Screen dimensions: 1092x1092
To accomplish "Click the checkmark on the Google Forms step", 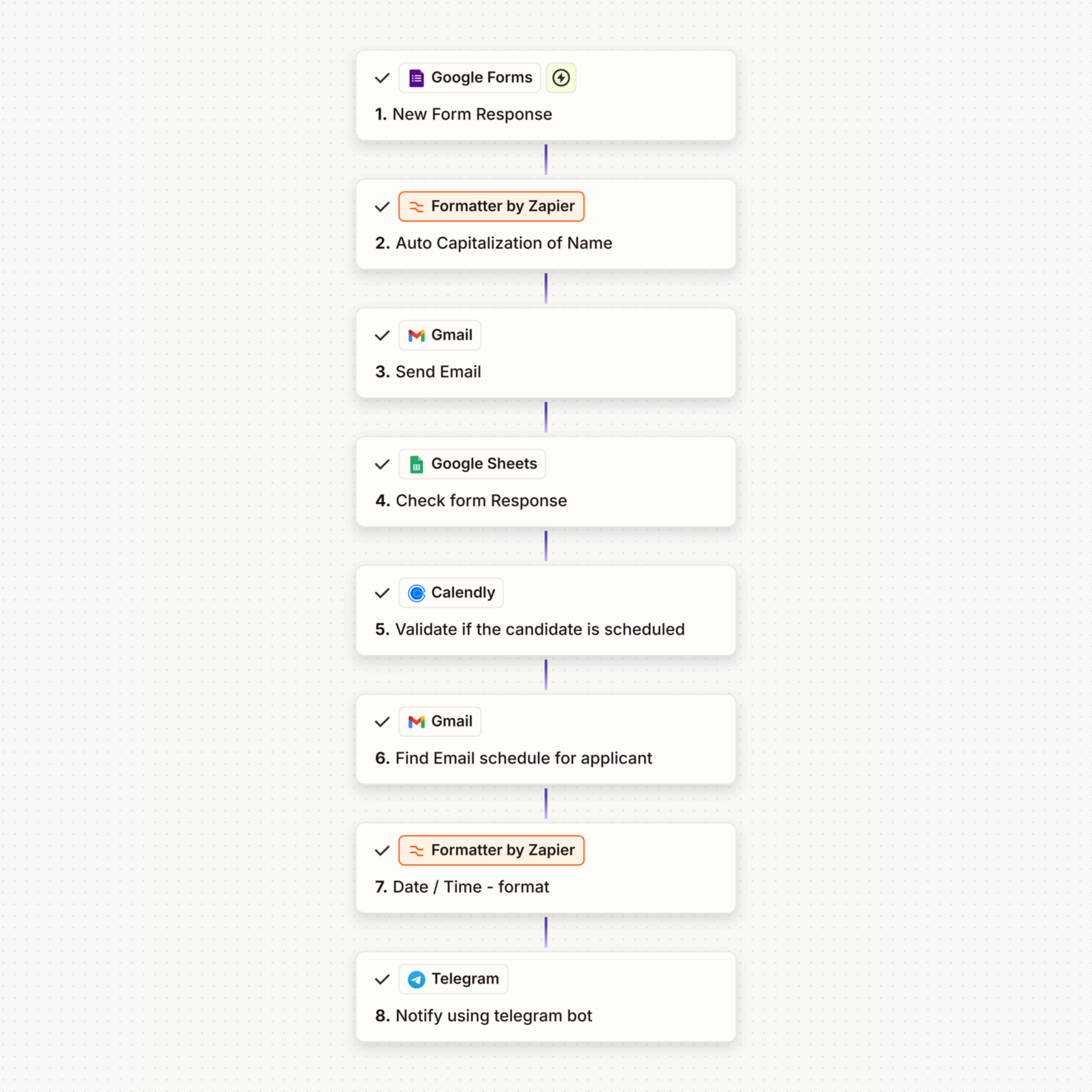I will click(382, 78).
